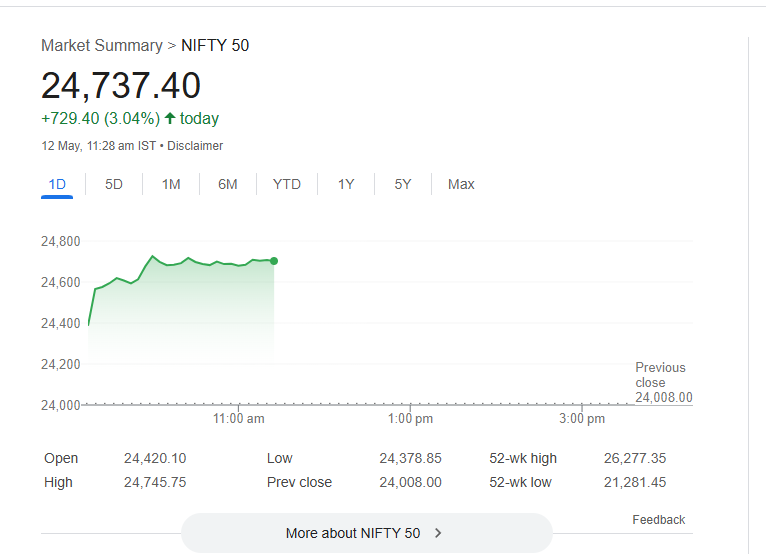Viewport: 766px width, 554px height.
Task: Open the Disclaimer link
Action: (195, 146)
